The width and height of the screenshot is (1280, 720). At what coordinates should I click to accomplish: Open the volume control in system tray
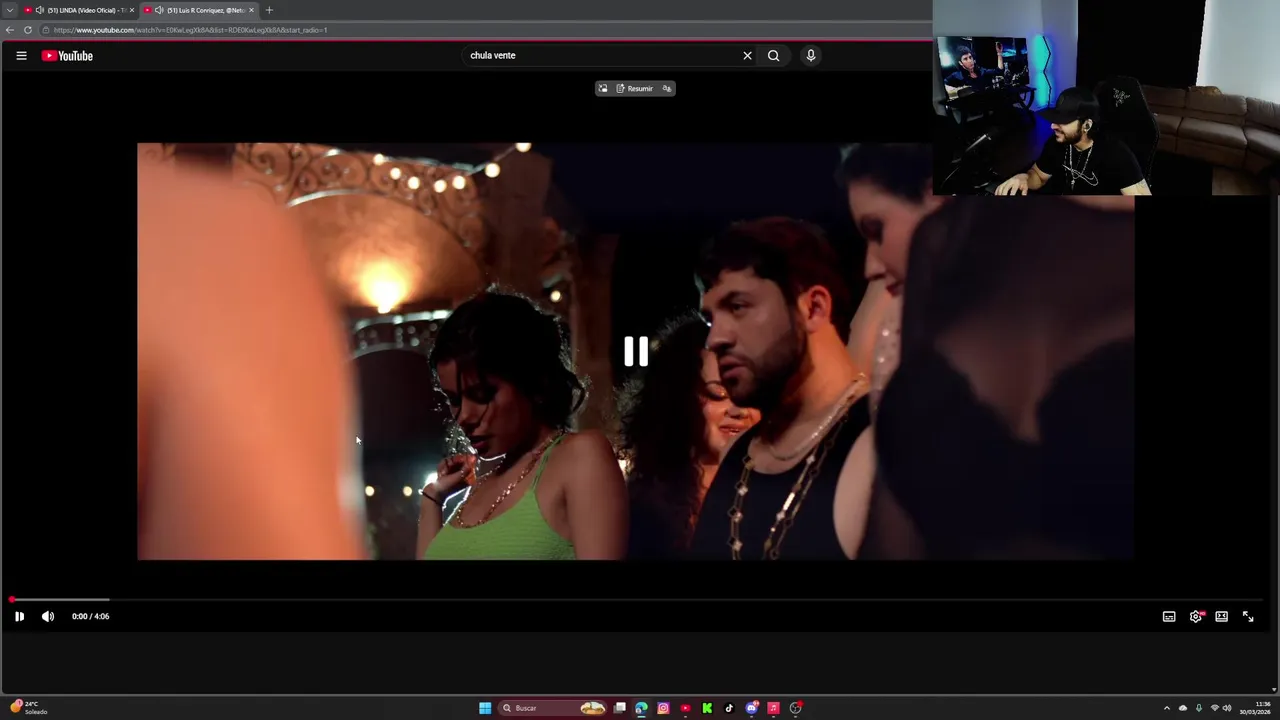pos(1227,708)
